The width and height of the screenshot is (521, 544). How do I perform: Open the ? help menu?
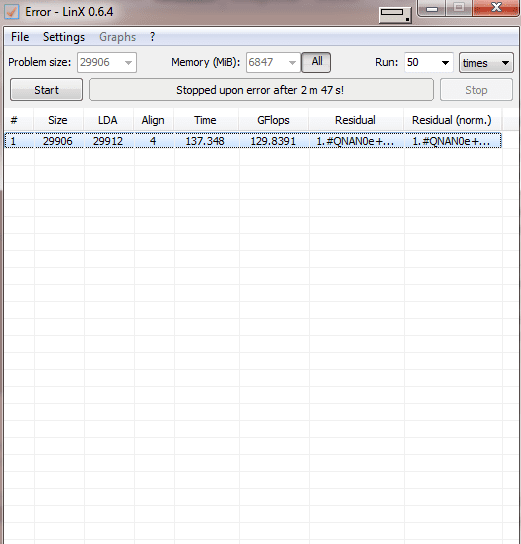(x=153, y=37)
